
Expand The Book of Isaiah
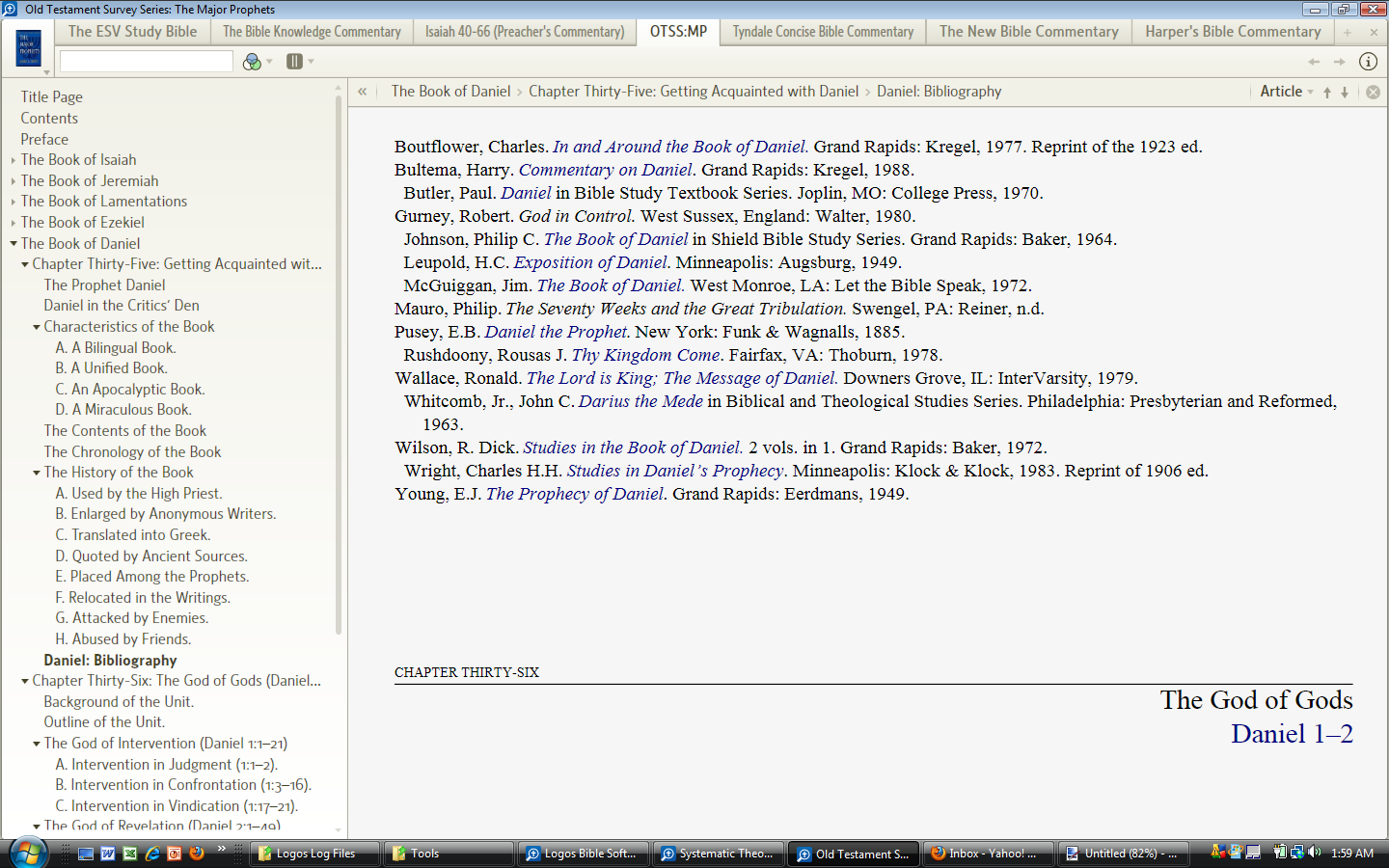point(14,160)
